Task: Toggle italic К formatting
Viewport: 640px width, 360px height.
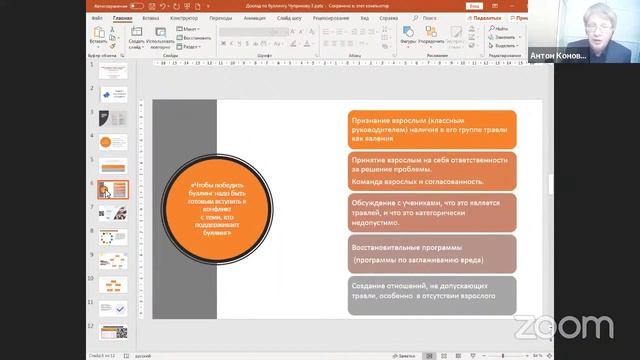Action: click(x=231, y=44)
